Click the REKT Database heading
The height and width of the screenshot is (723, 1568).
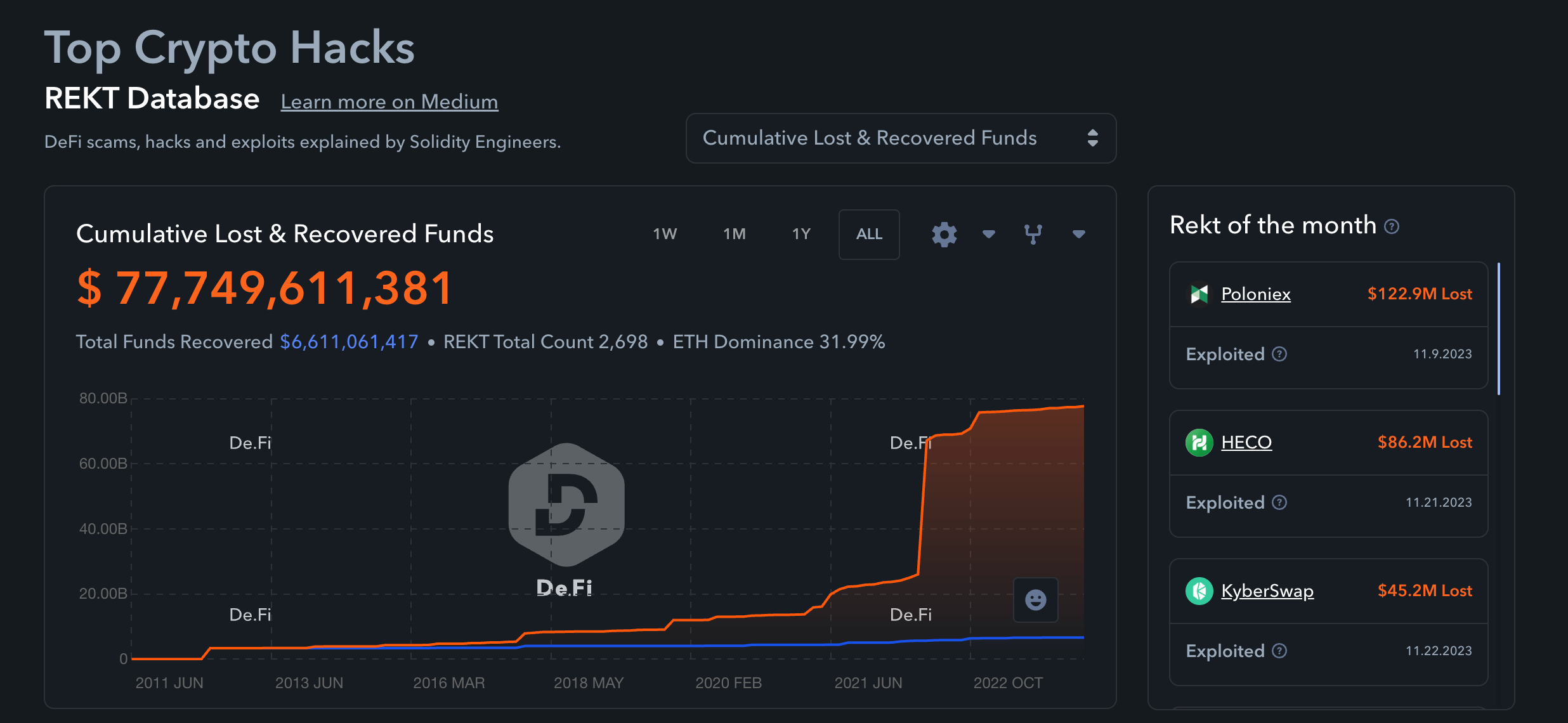pos(152,99)
